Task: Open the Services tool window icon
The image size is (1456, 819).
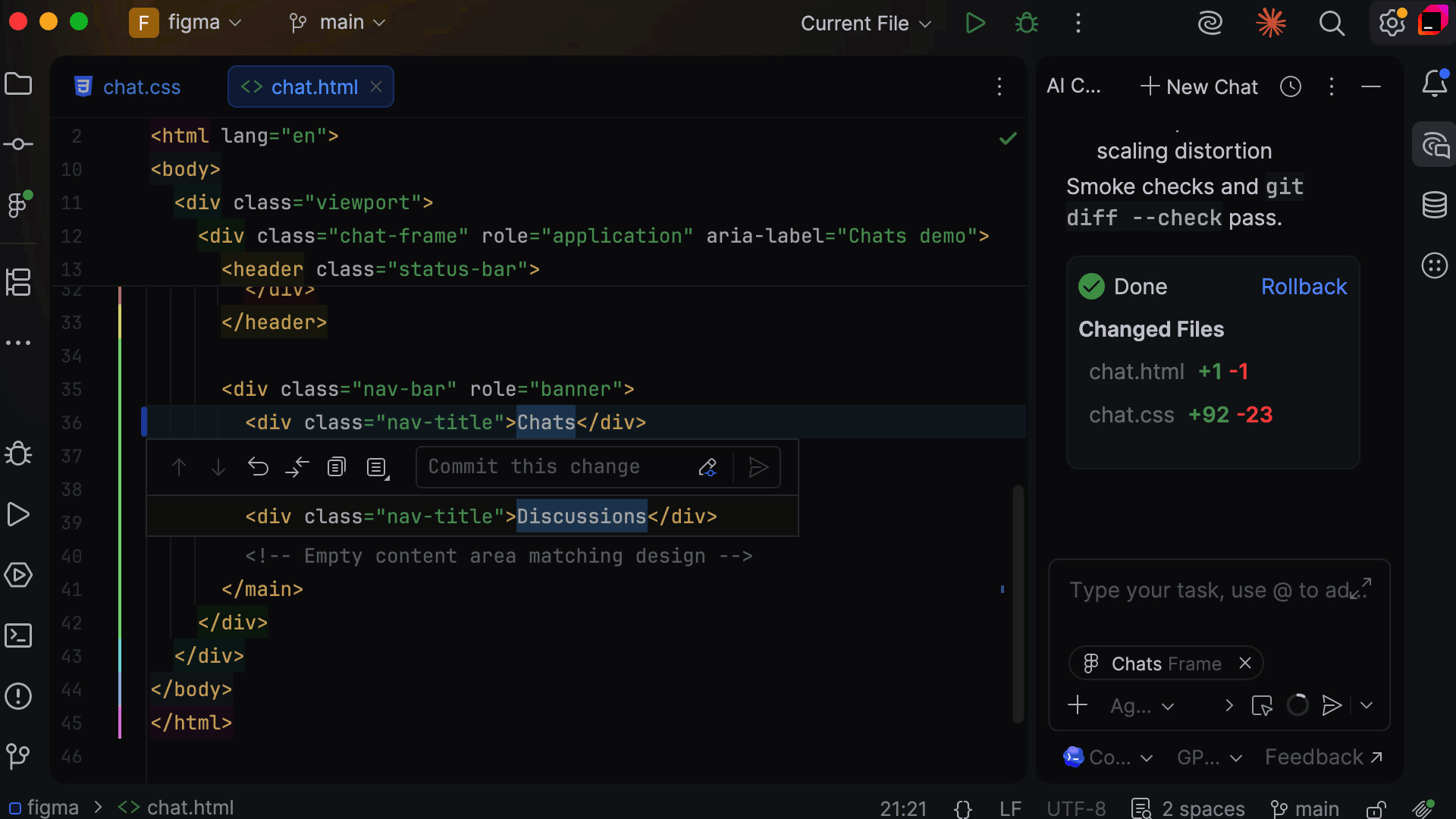Action: click(x=18, y=575)
